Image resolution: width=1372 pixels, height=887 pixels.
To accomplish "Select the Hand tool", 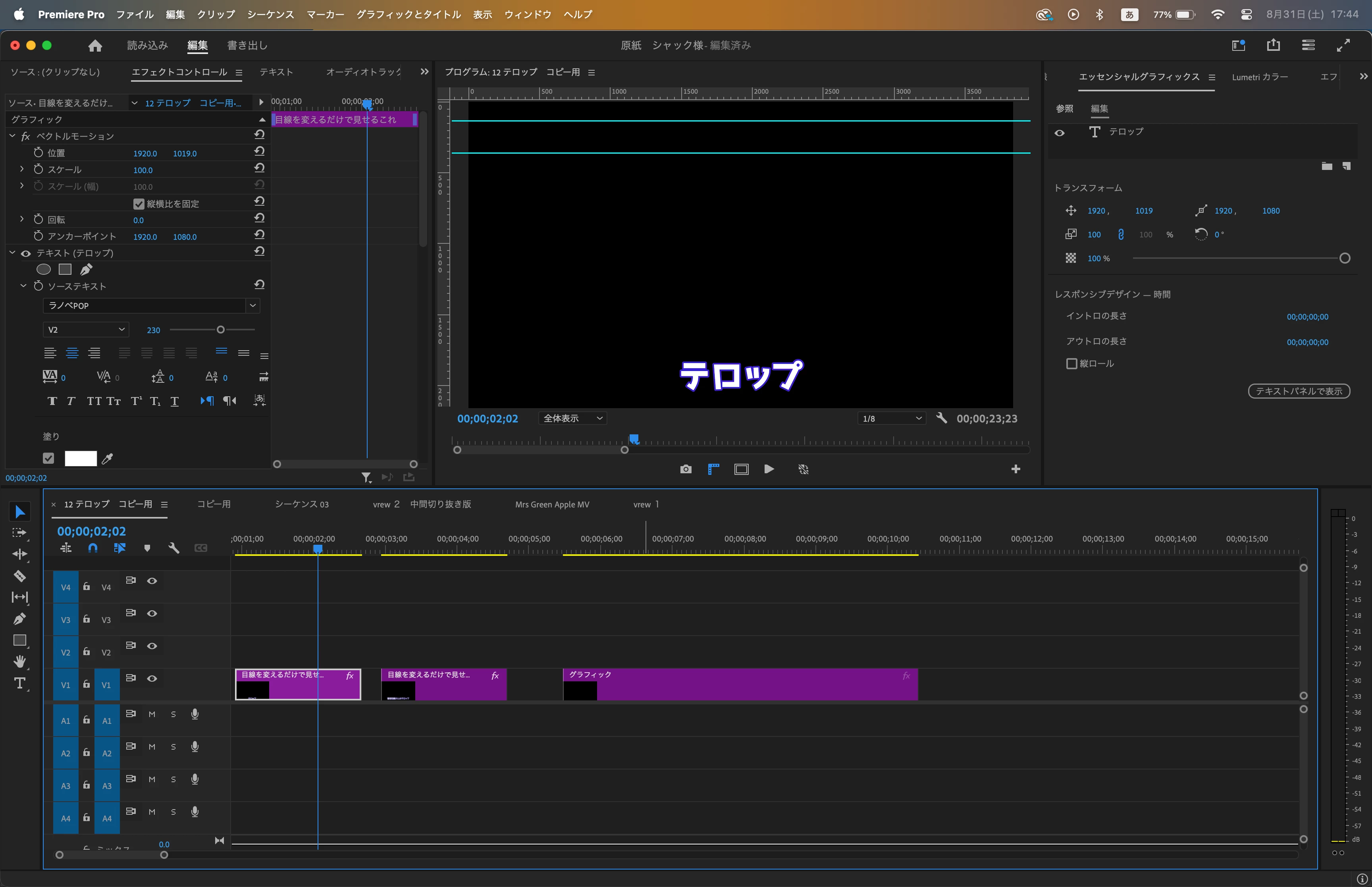I will pyautogui.click(x=19, y=662).
